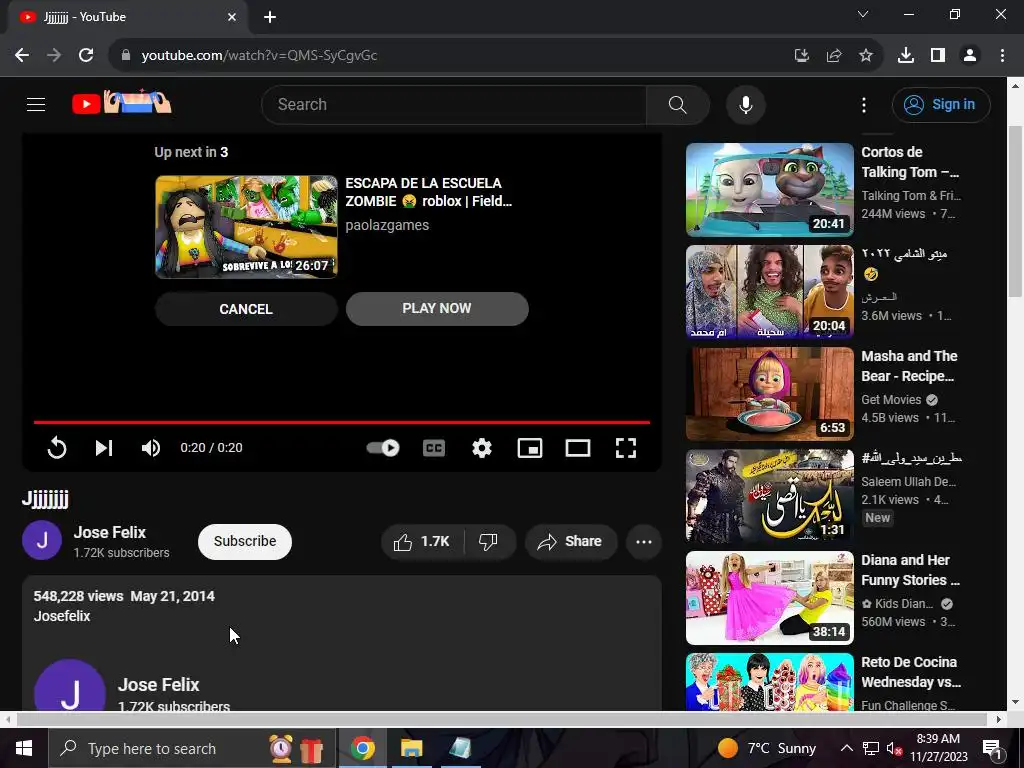Viewport: 1024px width, 768px height.
Task: Search with your voice microphone icon
Action: (745, 104)
